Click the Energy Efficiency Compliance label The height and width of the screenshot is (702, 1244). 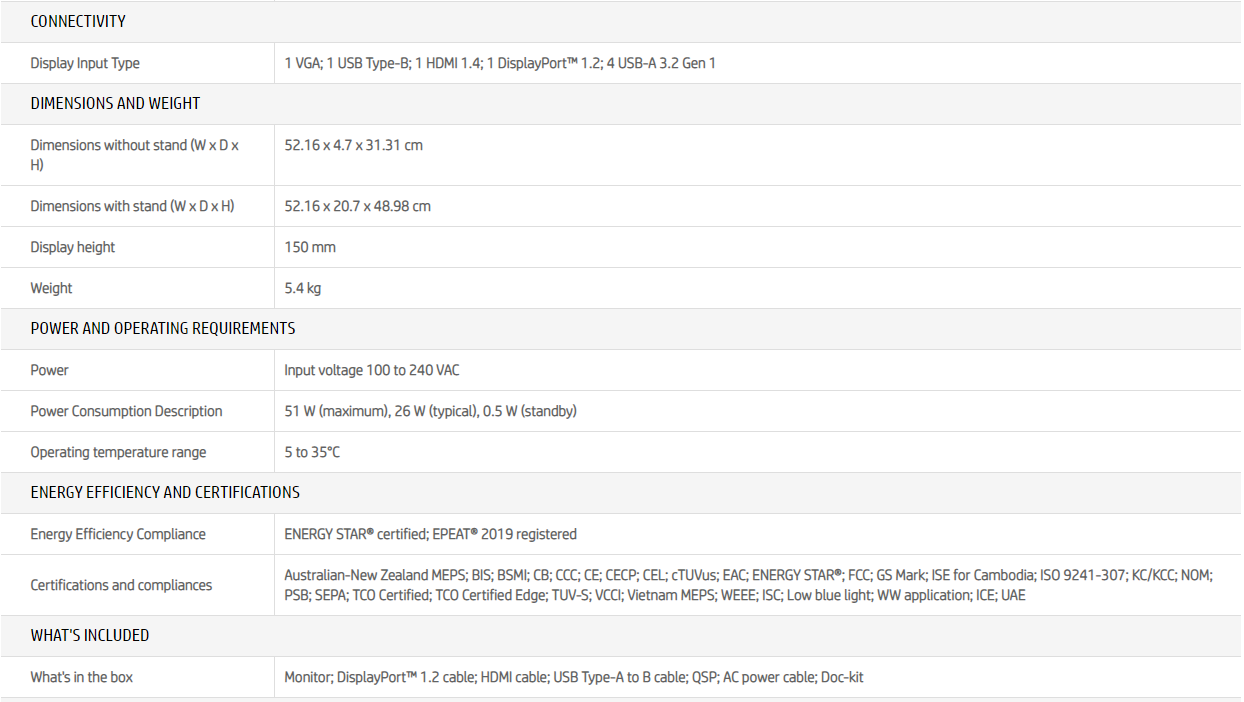(x=118, y=534)
